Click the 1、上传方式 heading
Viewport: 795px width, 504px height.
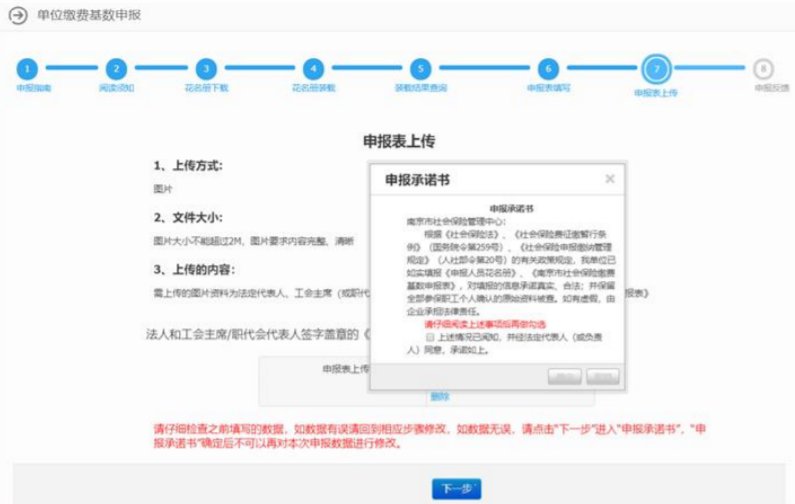[x=188, y=166]
